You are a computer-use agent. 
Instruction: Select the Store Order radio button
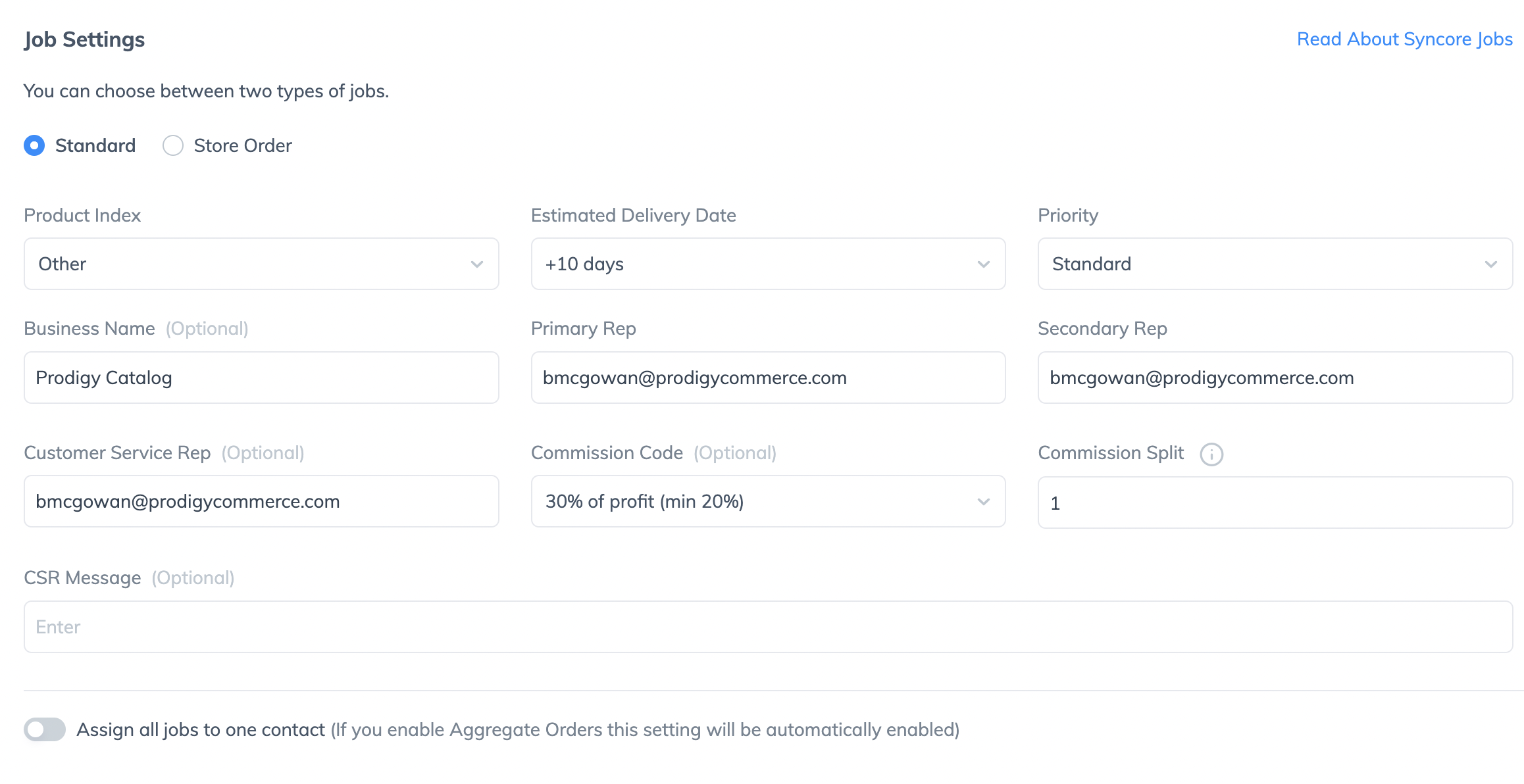pos(173,145)
